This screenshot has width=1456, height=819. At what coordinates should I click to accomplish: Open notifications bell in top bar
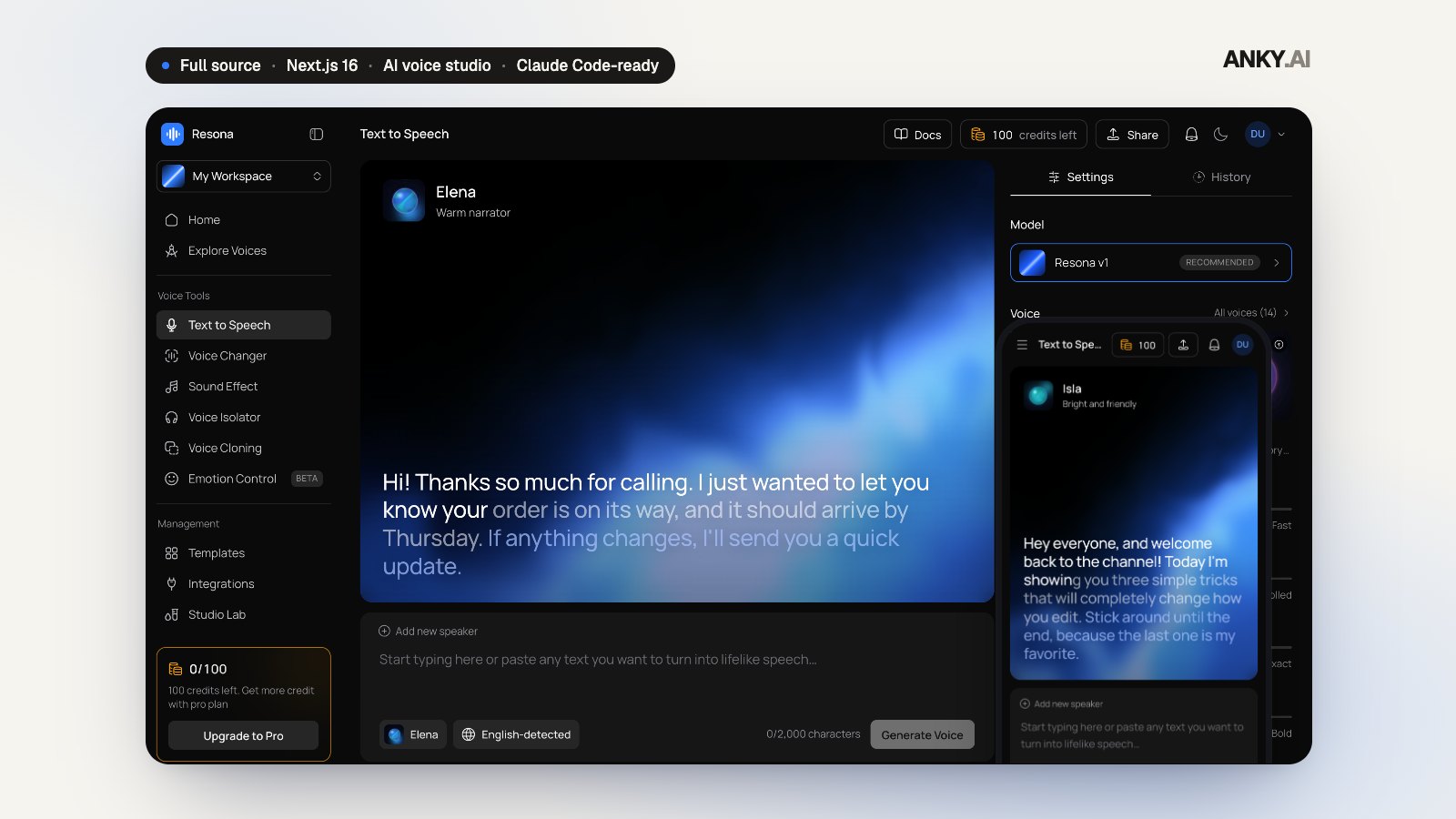click(x=1191, y=135)
